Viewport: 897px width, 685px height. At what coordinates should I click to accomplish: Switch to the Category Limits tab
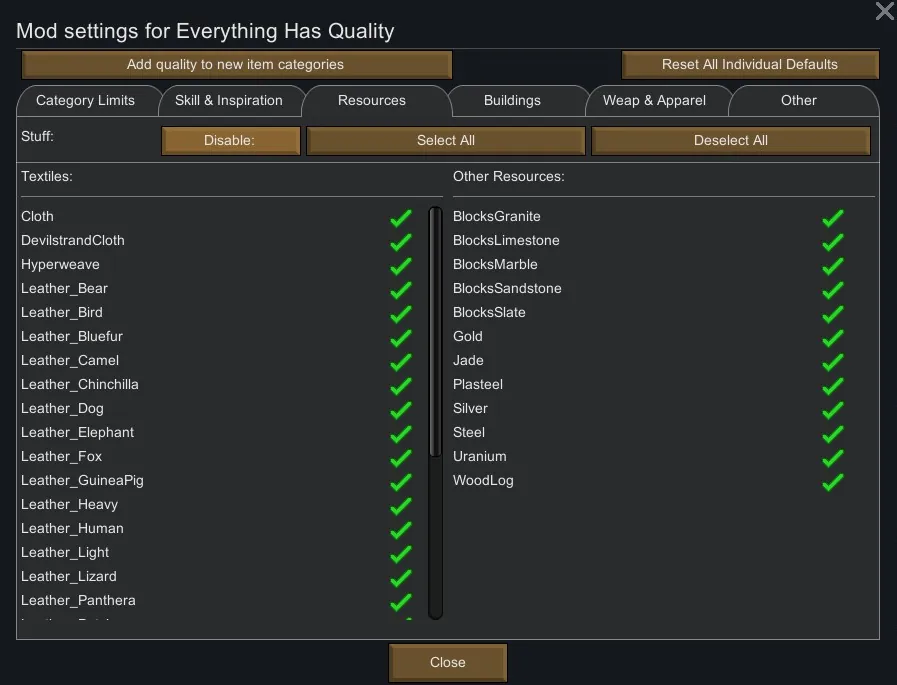85,101
